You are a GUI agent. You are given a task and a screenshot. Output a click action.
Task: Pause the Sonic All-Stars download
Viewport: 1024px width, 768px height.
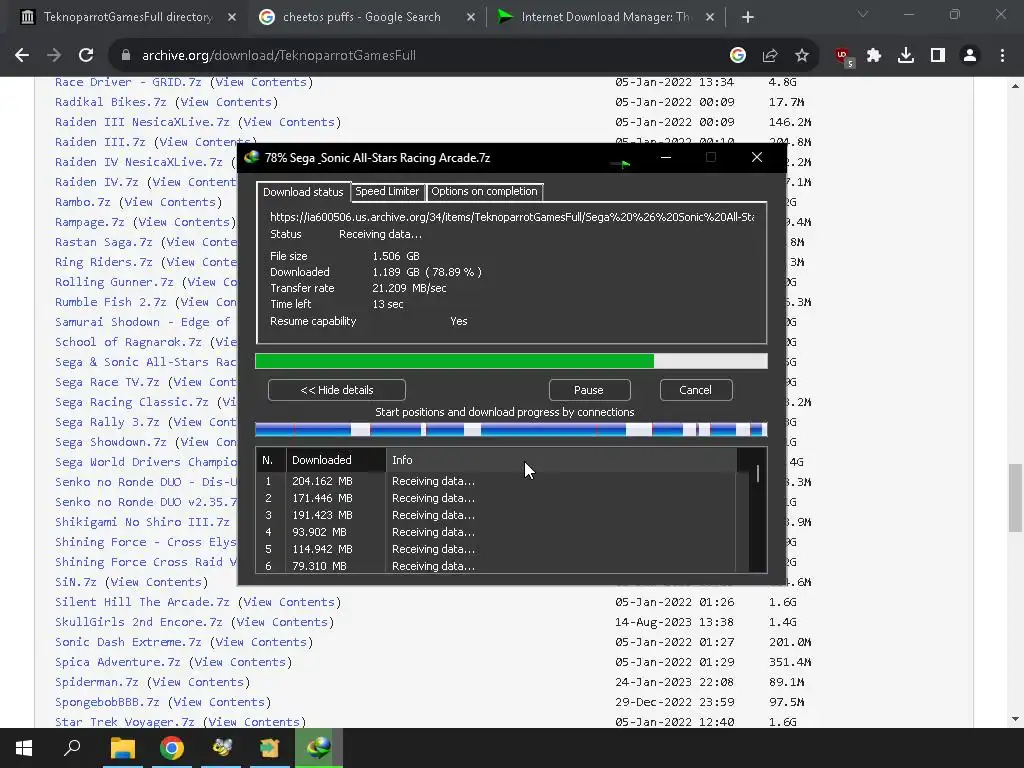coord(589,390)
